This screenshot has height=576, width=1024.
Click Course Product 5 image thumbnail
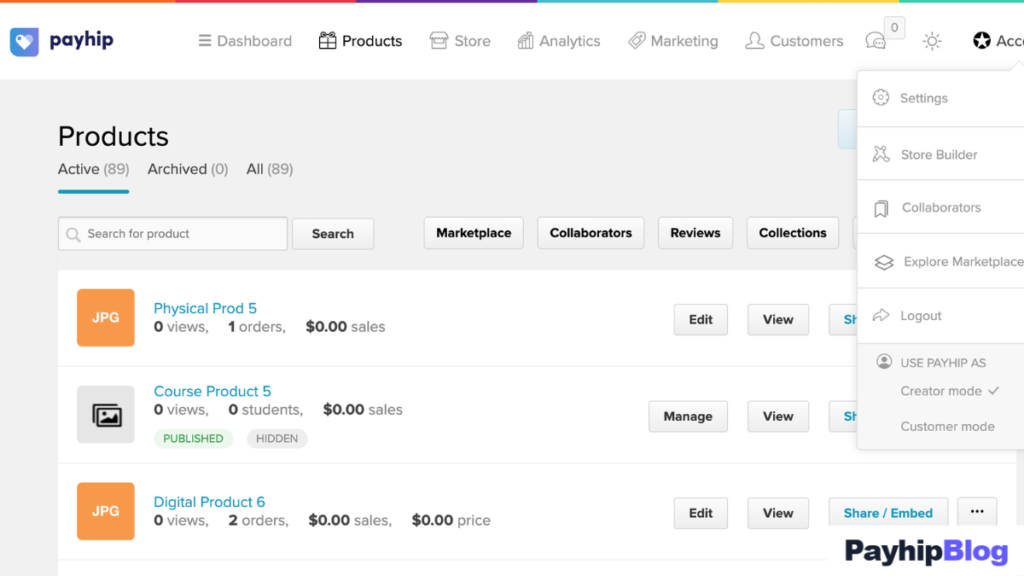pyautogui.click(x=106, y=414)
